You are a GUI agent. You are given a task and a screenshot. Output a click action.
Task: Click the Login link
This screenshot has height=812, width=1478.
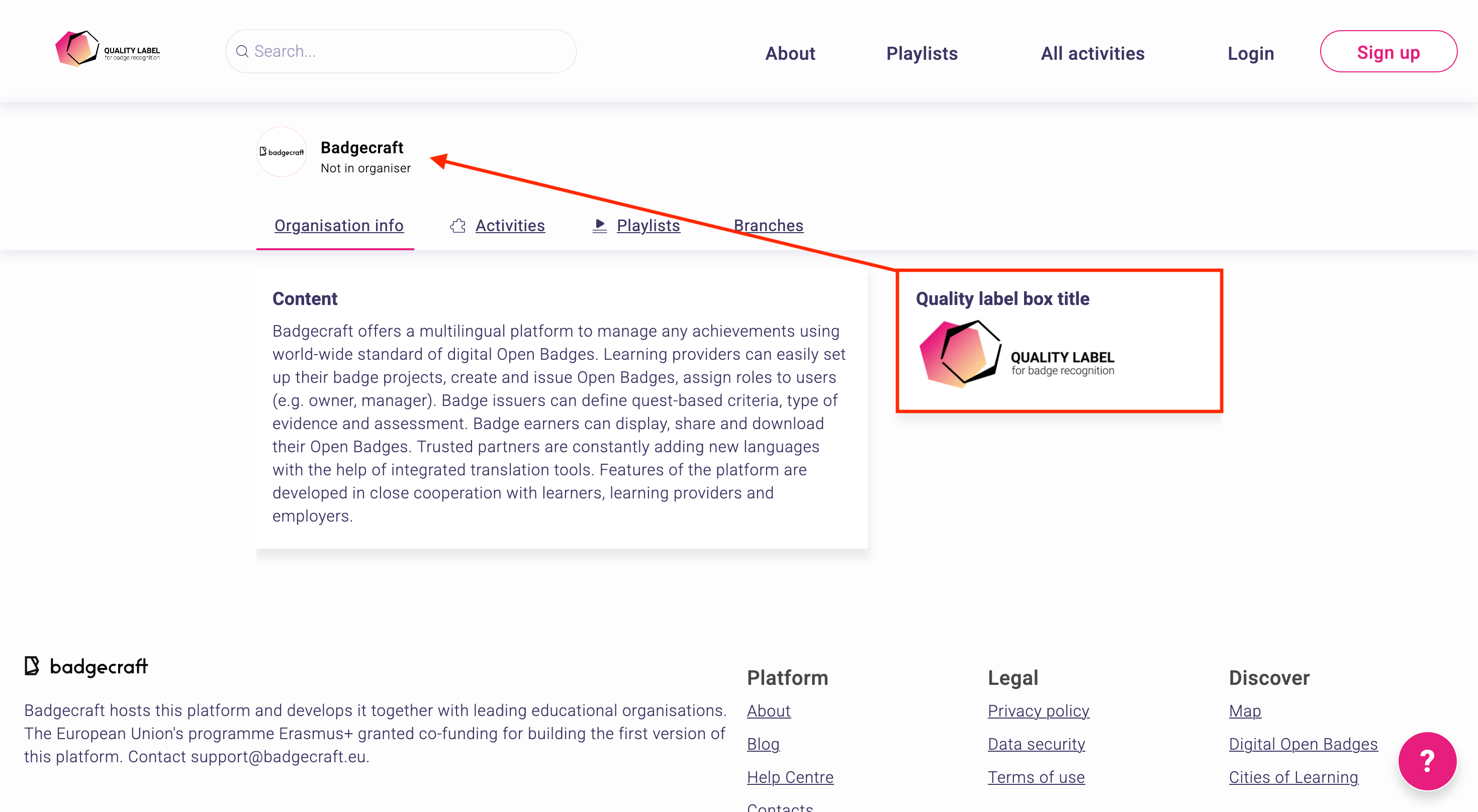[1250, 53]
